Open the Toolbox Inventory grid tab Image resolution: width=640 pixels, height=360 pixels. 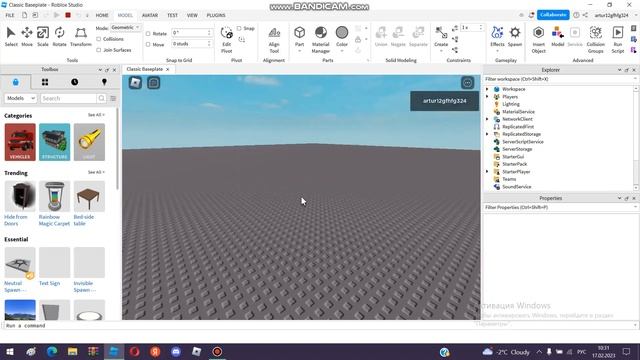[45, 82]
